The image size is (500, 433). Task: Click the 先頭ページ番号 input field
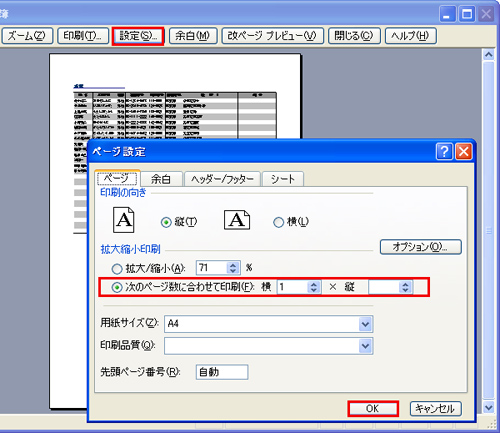[x=222, y=372]
